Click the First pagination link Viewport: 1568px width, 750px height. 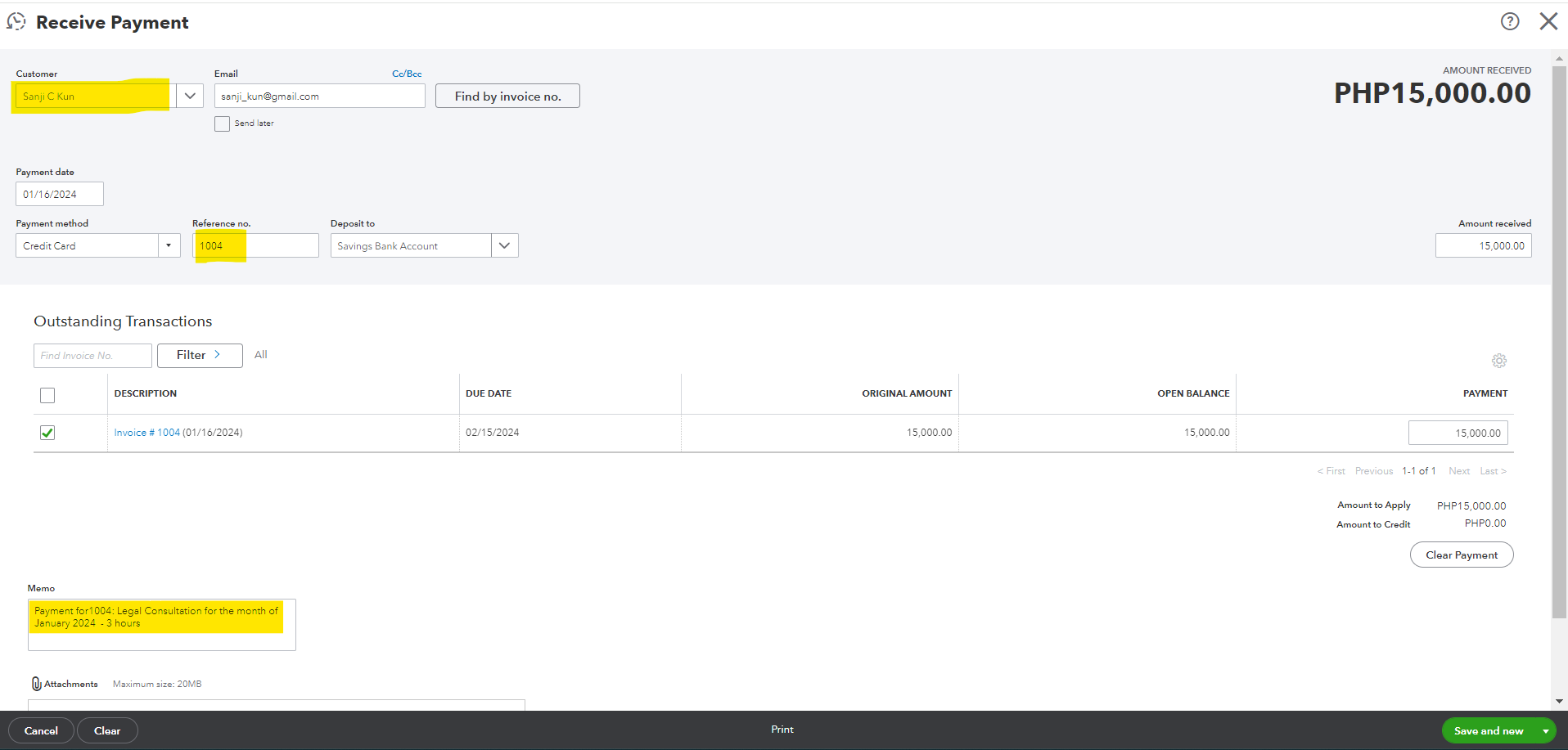[x=1331, y=471]
